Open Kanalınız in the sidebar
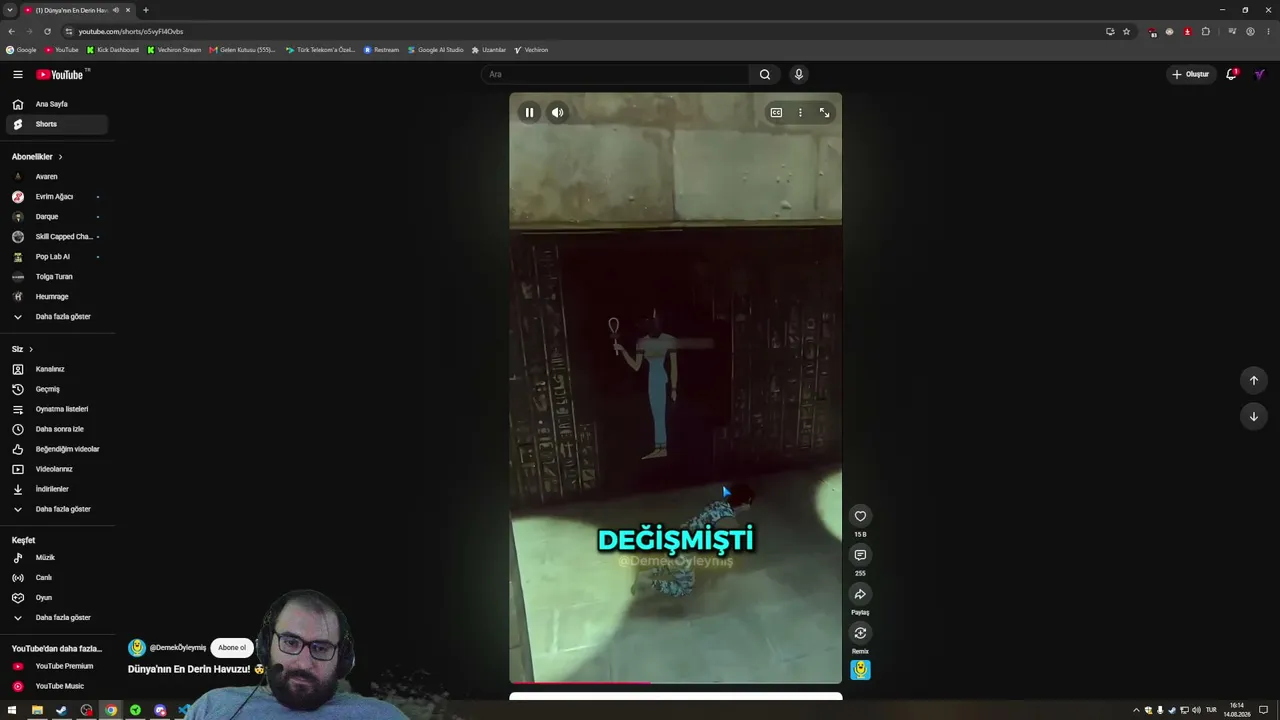 pyautogui.click(x=57, y=369)
